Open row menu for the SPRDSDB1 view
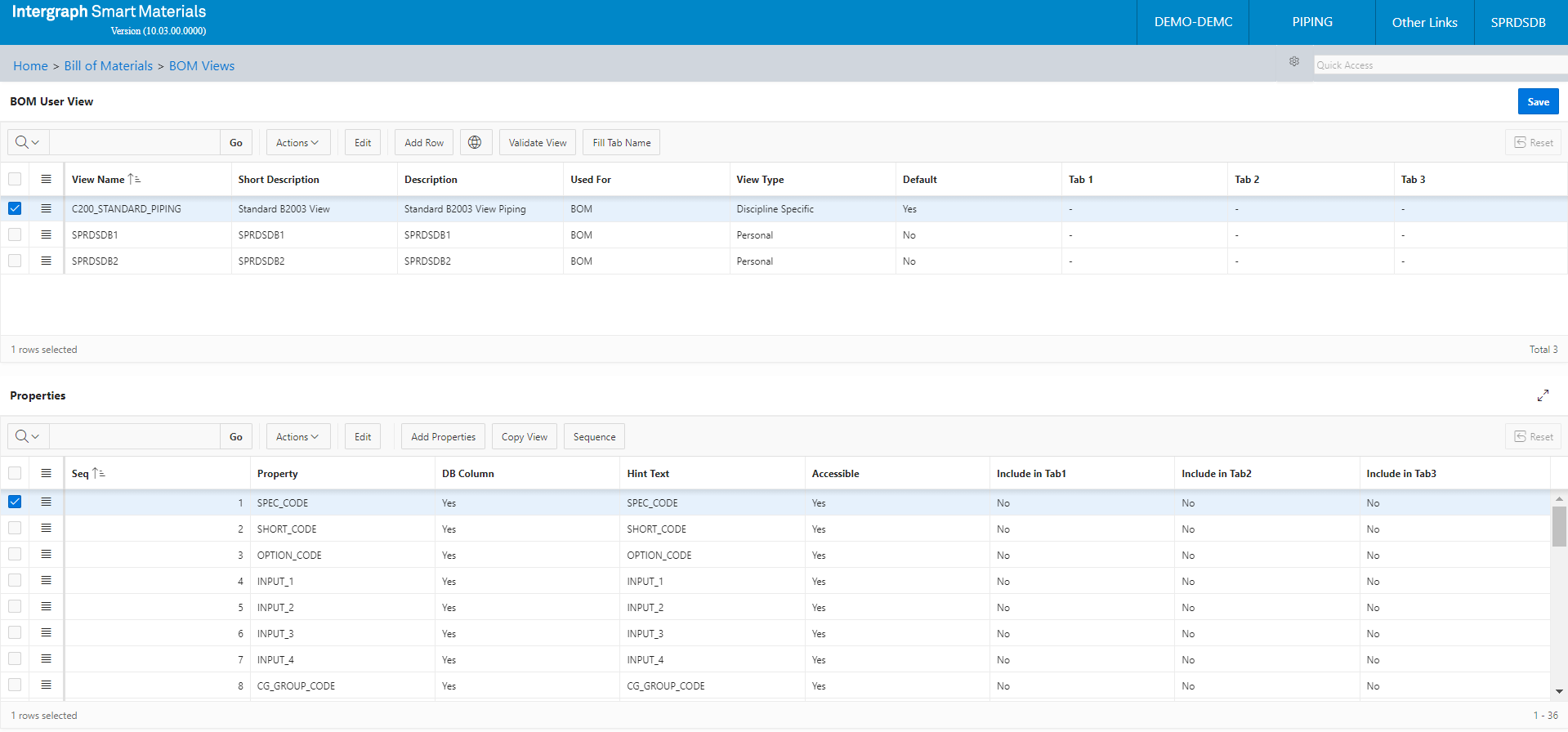This screenshot has height=732, width=1568. pos(46,234)
